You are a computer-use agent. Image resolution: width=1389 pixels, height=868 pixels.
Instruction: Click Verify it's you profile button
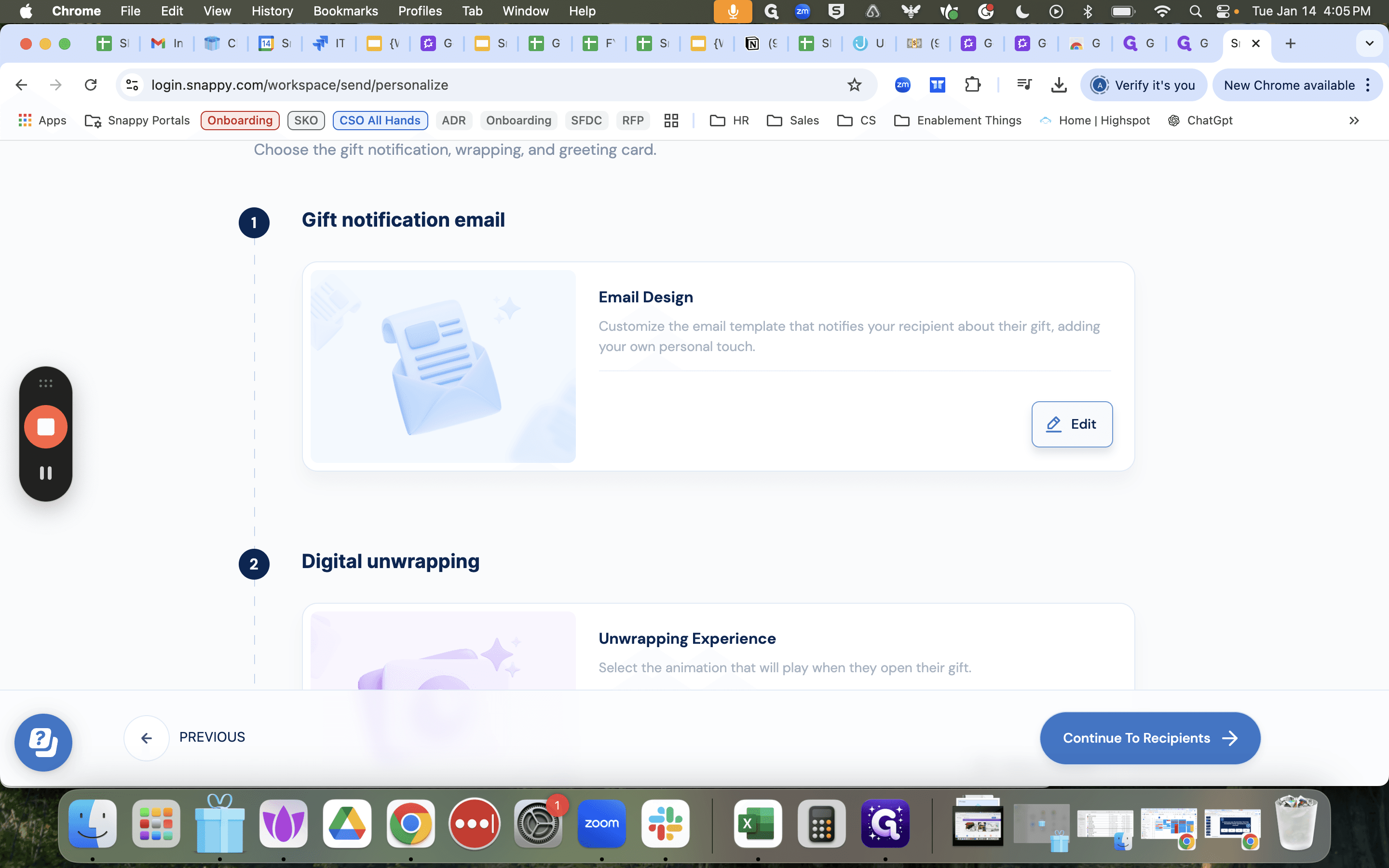pyautogui.click(x=1144, y=85)
